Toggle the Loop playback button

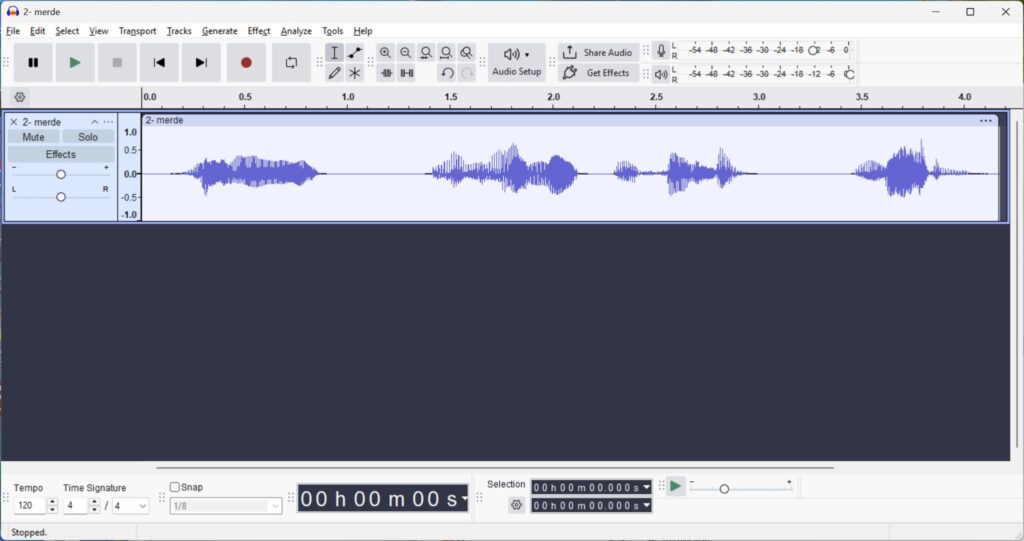(291, 63)
